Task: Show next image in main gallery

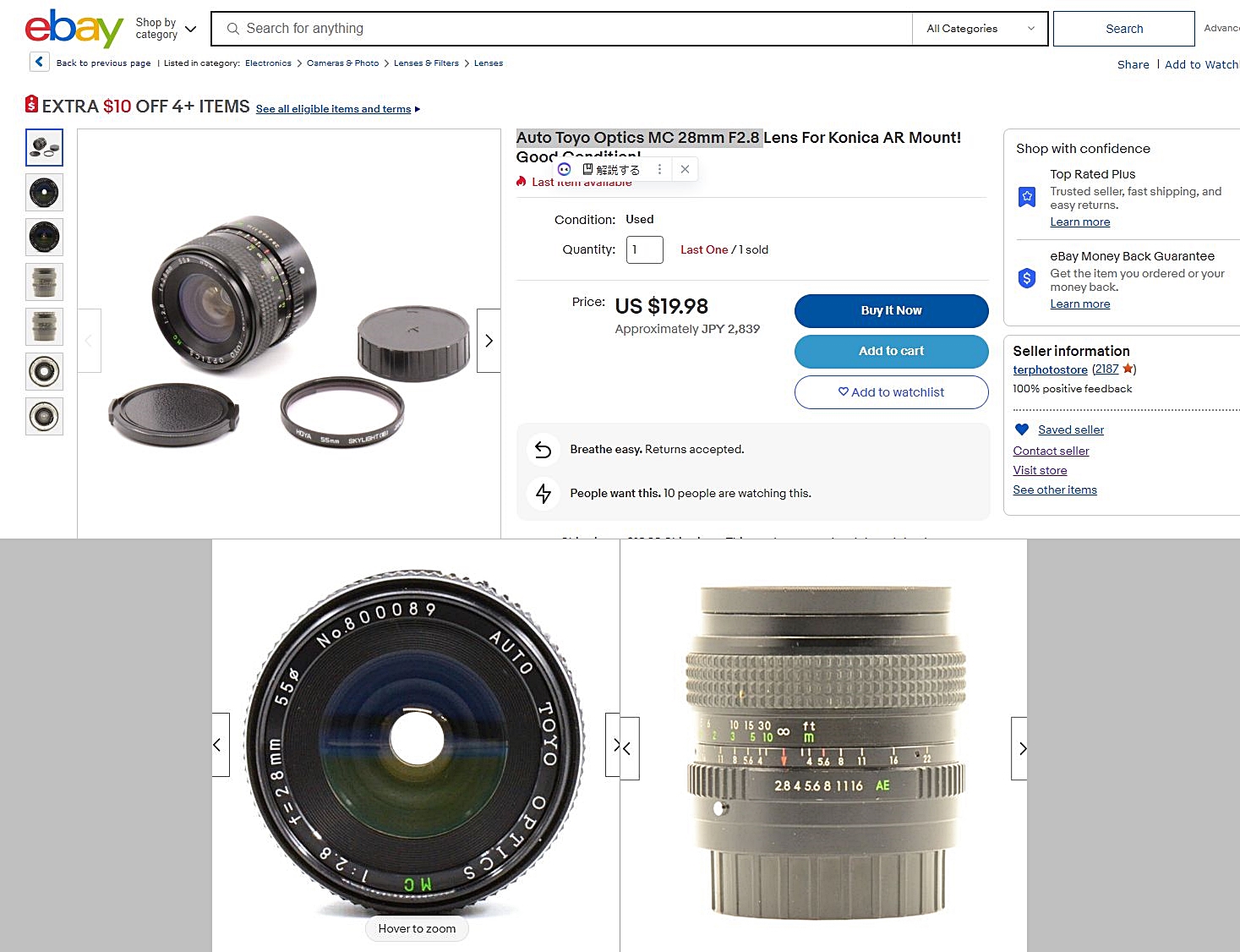Action: [x=489, y=341]
